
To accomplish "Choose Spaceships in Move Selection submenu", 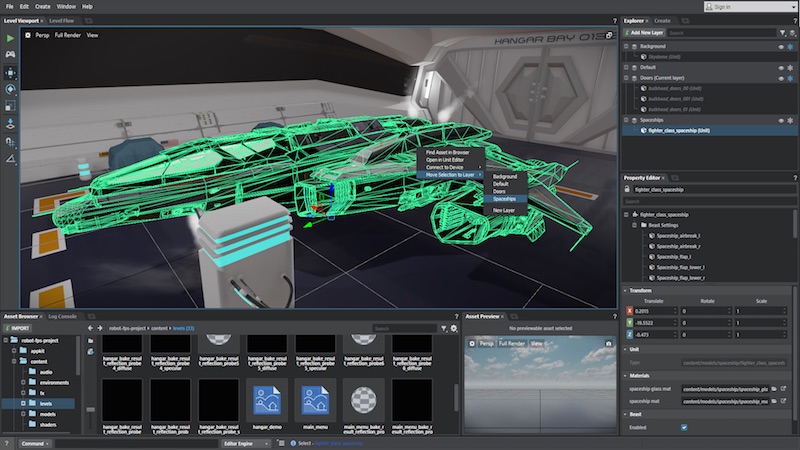I will point(505,199).
